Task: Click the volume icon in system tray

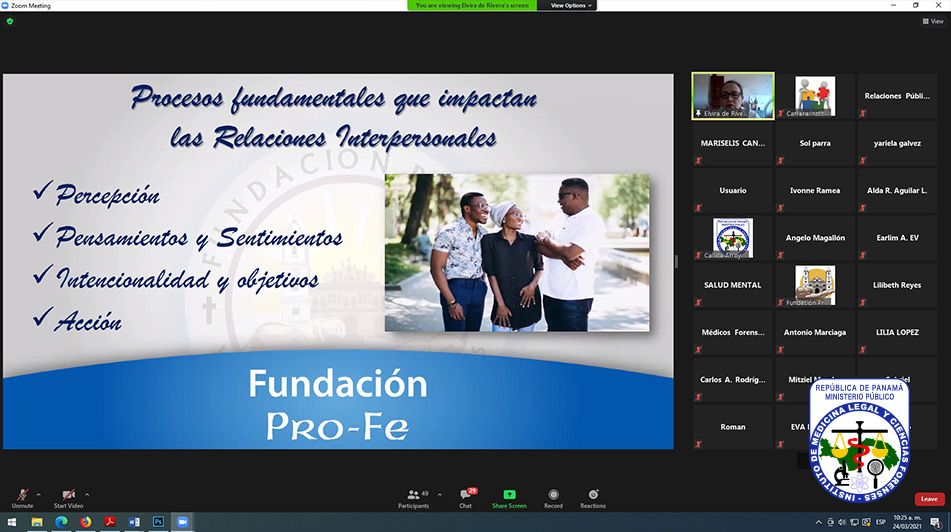Action: pyautogui.click(x=842, y=522)
